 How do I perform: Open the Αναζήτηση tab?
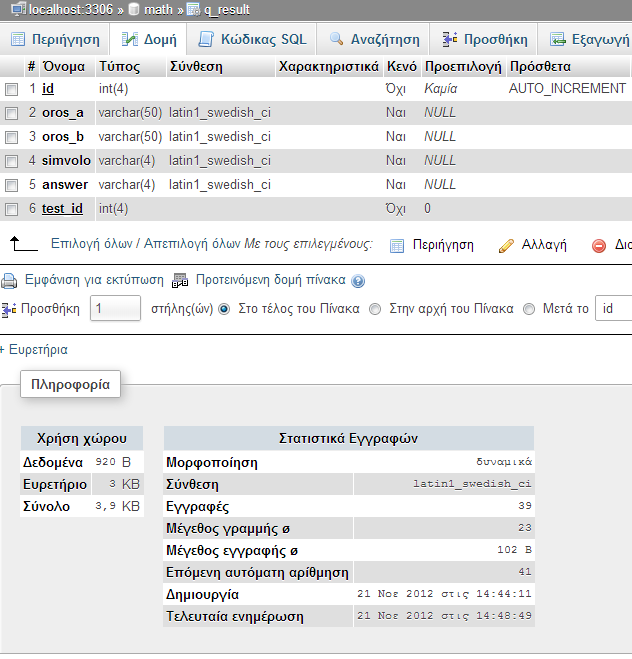tap(373, 39)
